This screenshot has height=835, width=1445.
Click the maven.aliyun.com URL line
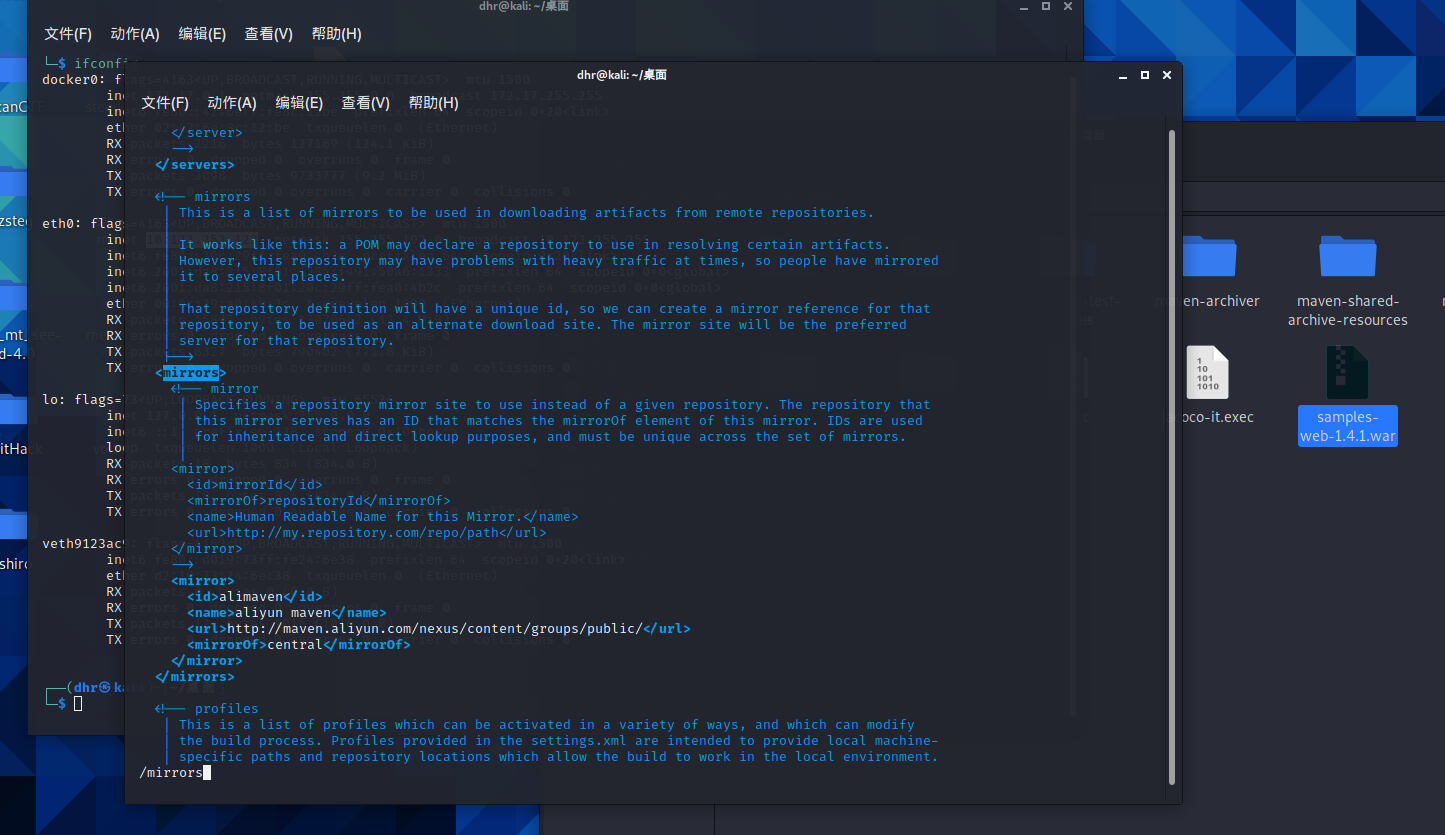pos(439,629)
